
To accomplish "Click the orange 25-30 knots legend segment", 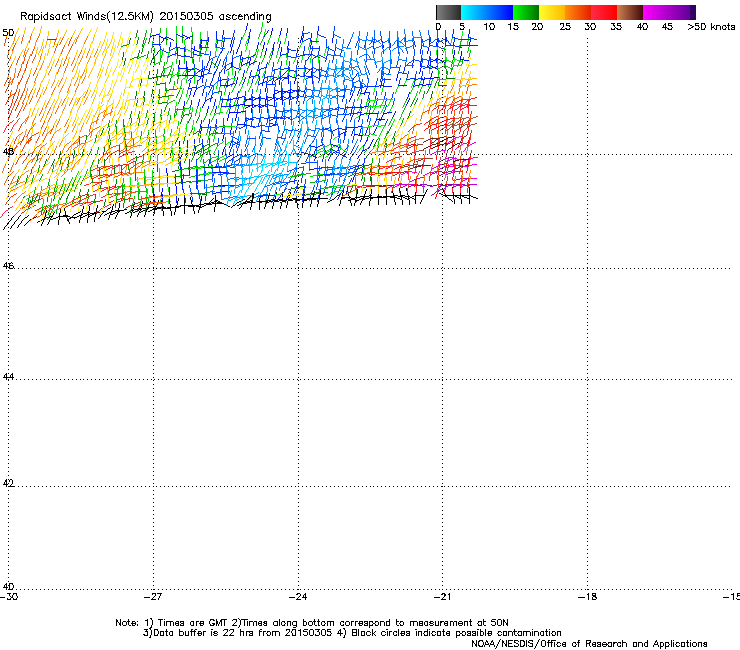I will pyautogui.click(x=578, y=12).
